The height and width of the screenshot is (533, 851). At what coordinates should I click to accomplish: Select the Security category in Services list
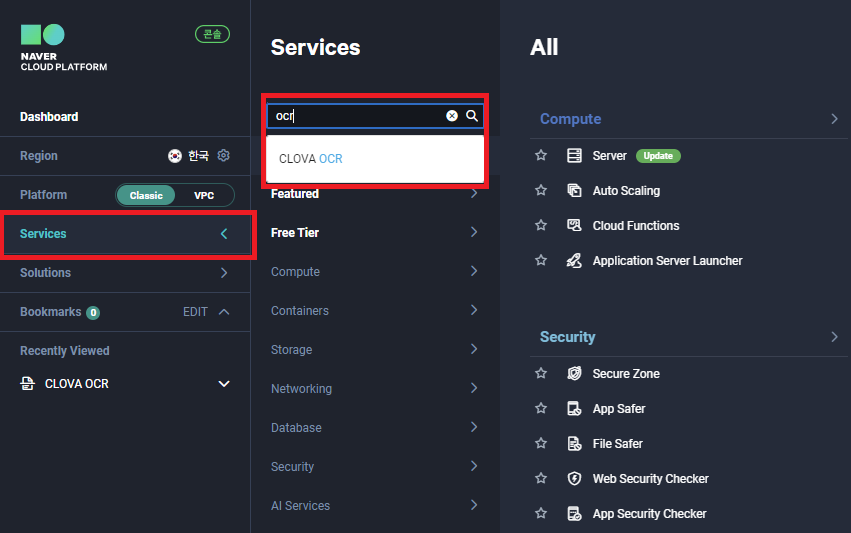click(x=293, y=467)
